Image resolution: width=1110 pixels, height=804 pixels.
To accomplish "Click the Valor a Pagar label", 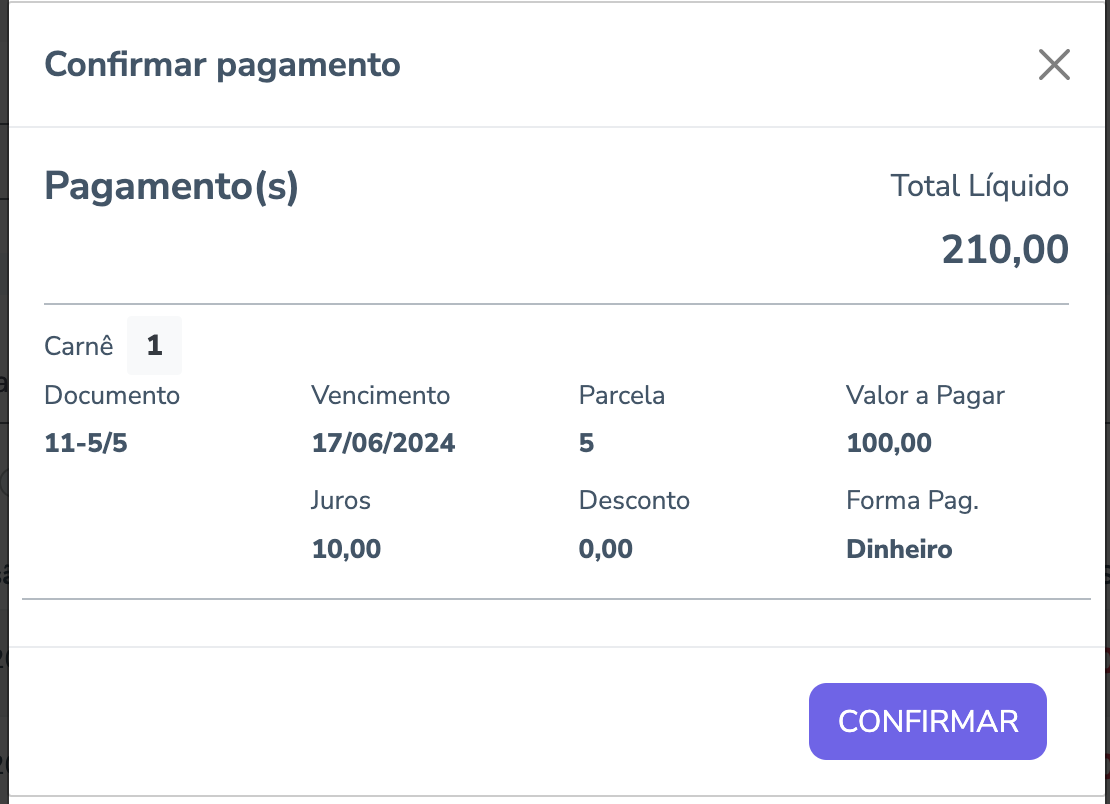I will click(925, 395).
